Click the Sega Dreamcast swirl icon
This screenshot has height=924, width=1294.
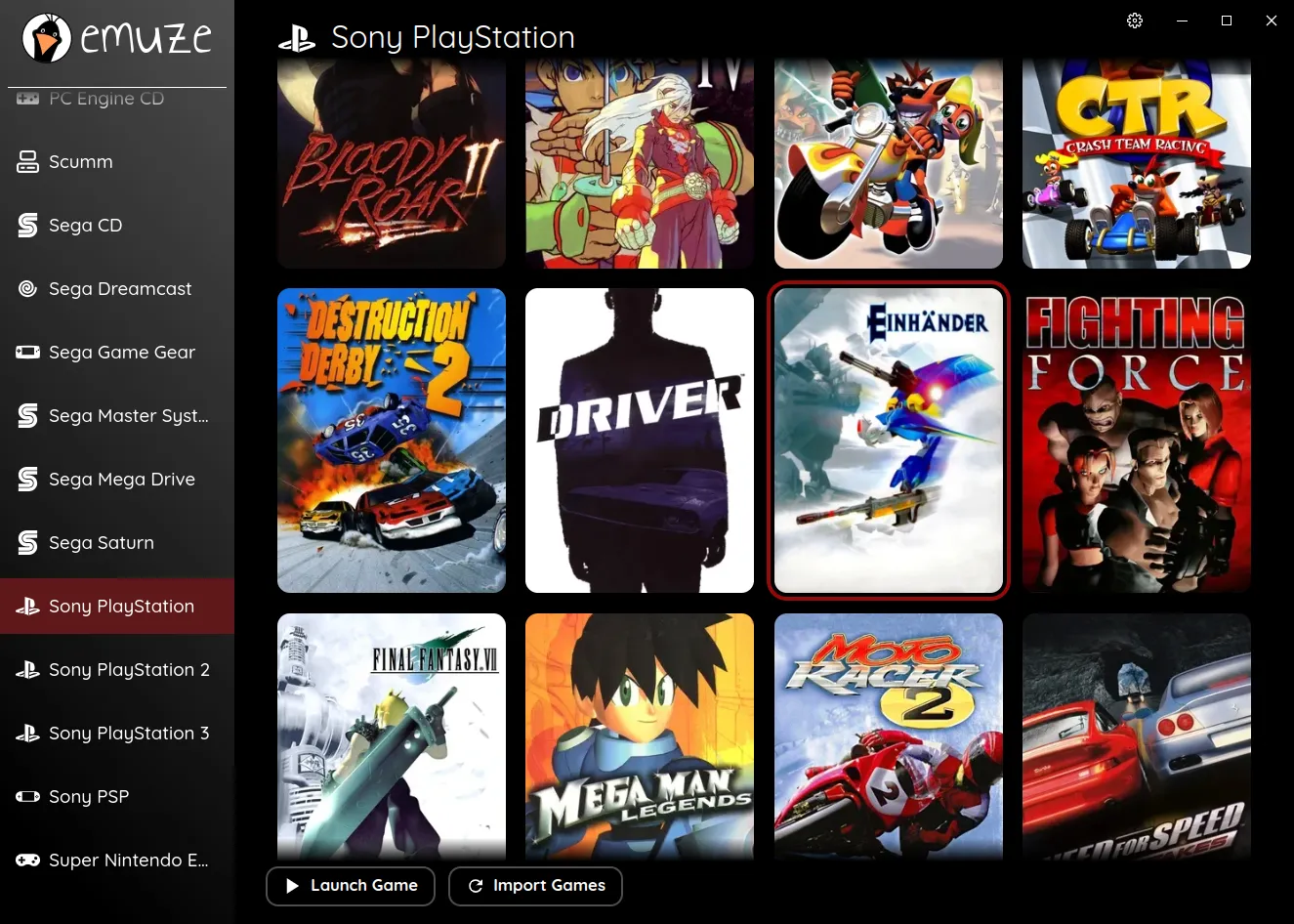pyautogui.click(x=27, y=289)
